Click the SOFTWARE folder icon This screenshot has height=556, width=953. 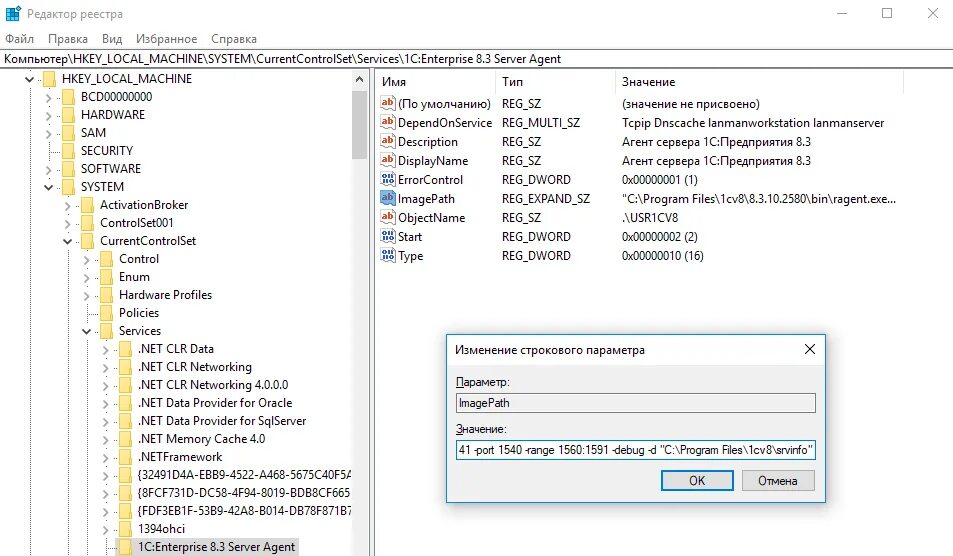click(x=69, y=169)
